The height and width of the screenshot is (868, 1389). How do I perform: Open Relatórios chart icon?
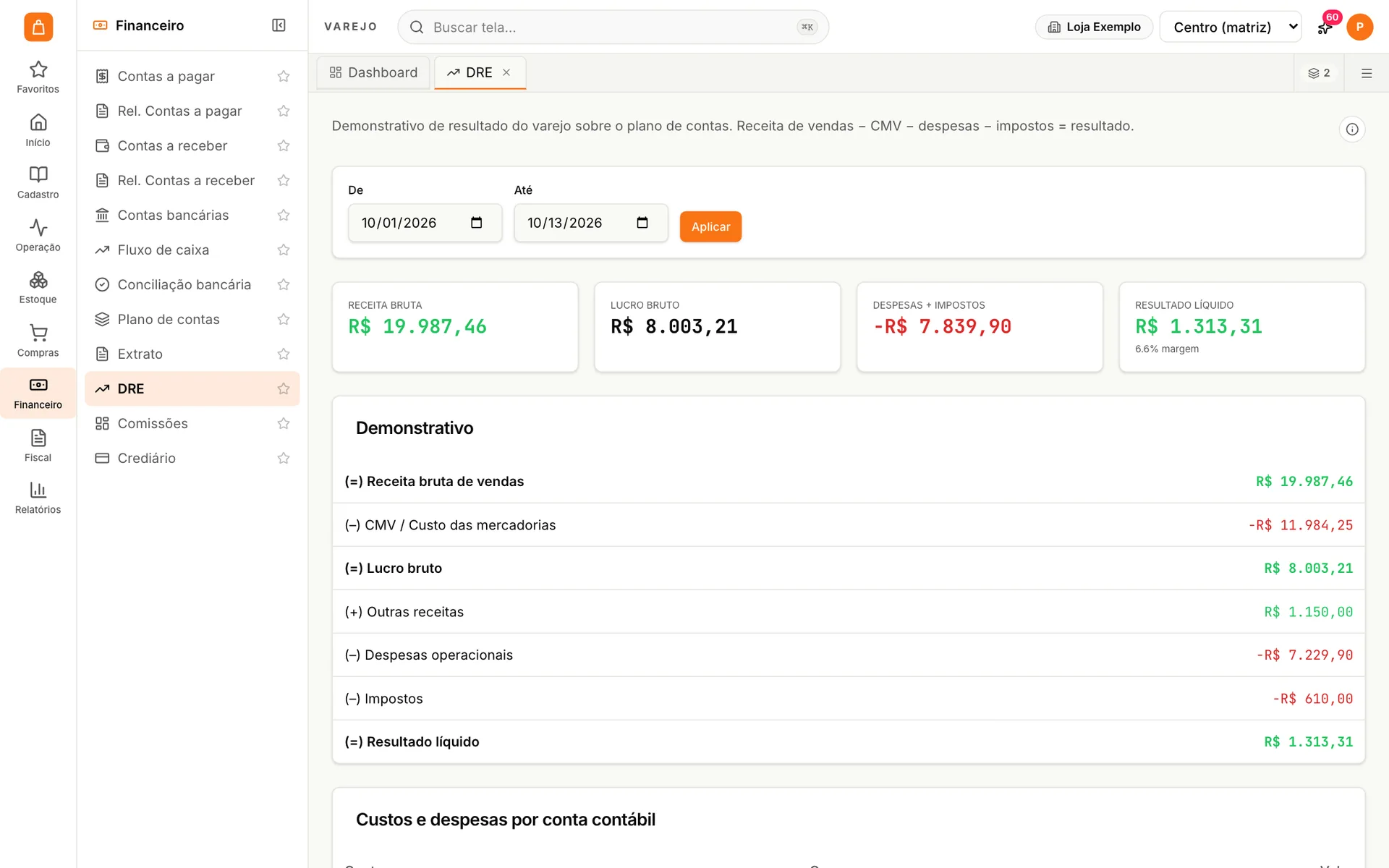point(38,498)
